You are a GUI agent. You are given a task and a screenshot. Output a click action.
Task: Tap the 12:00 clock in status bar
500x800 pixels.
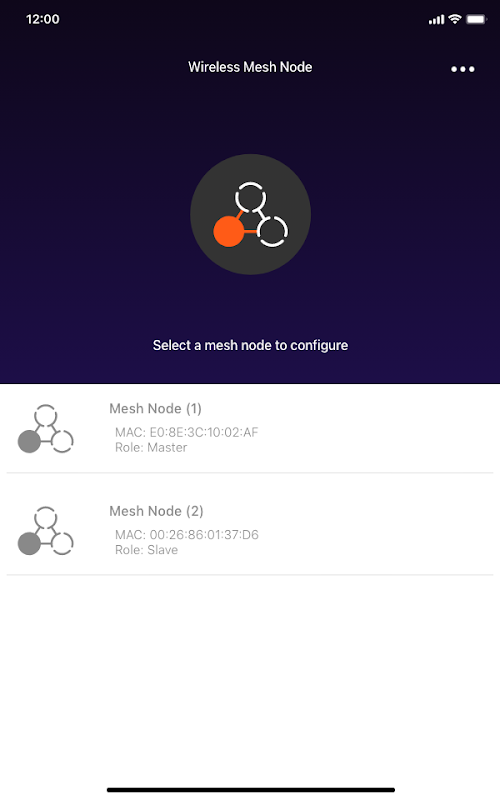click(x=42, y=19)
